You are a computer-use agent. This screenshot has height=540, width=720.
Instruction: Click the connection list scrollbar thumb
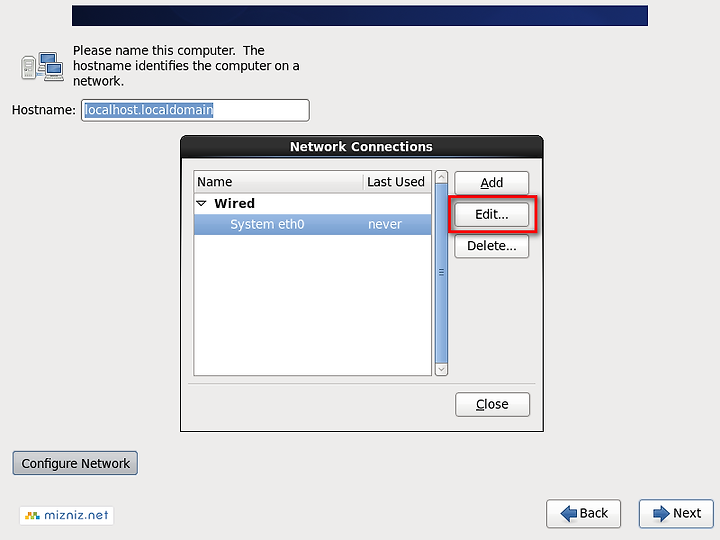(x=441, y=273)
